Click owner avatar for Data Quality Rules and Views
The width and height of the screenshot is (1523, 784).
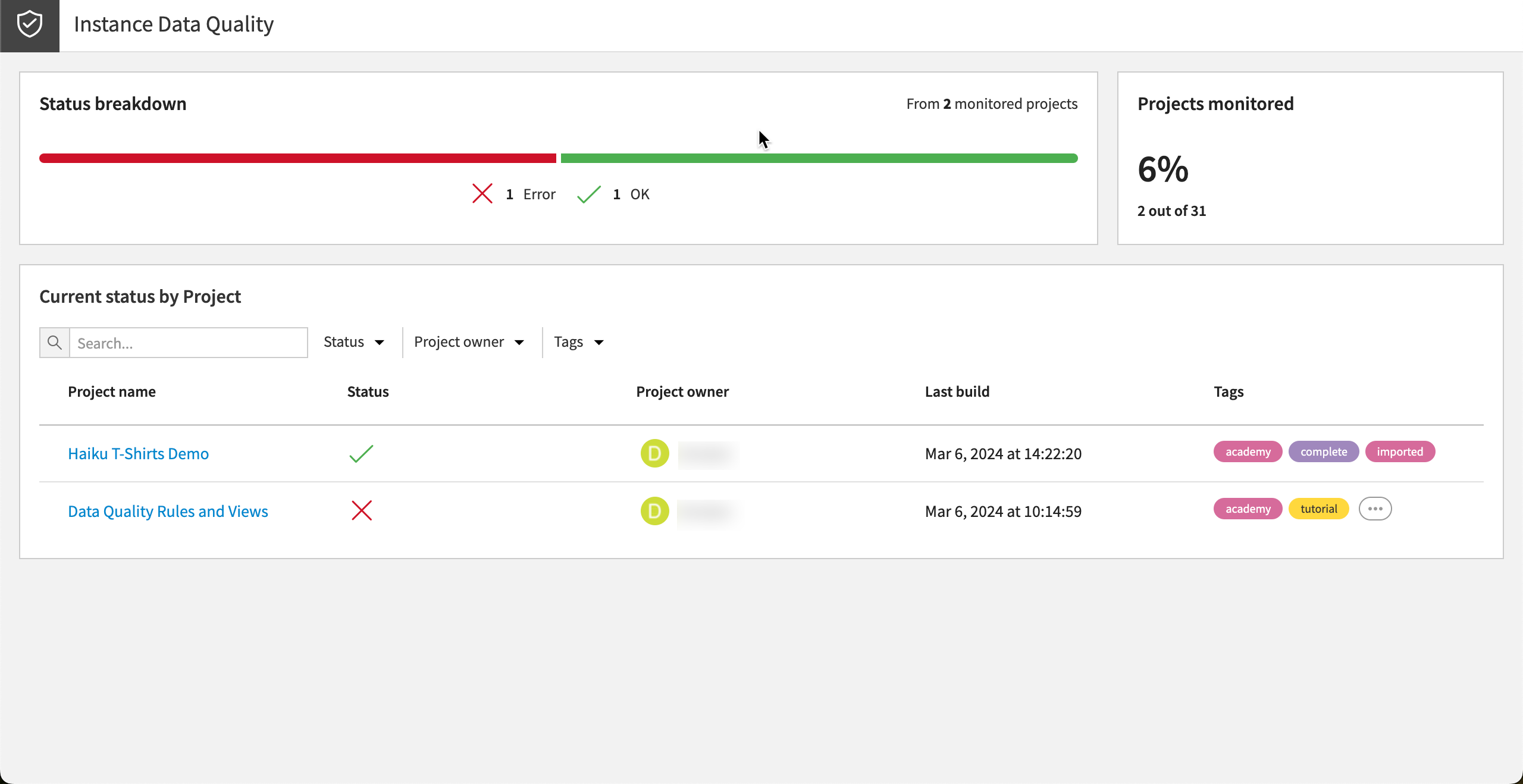click(655, 511)
